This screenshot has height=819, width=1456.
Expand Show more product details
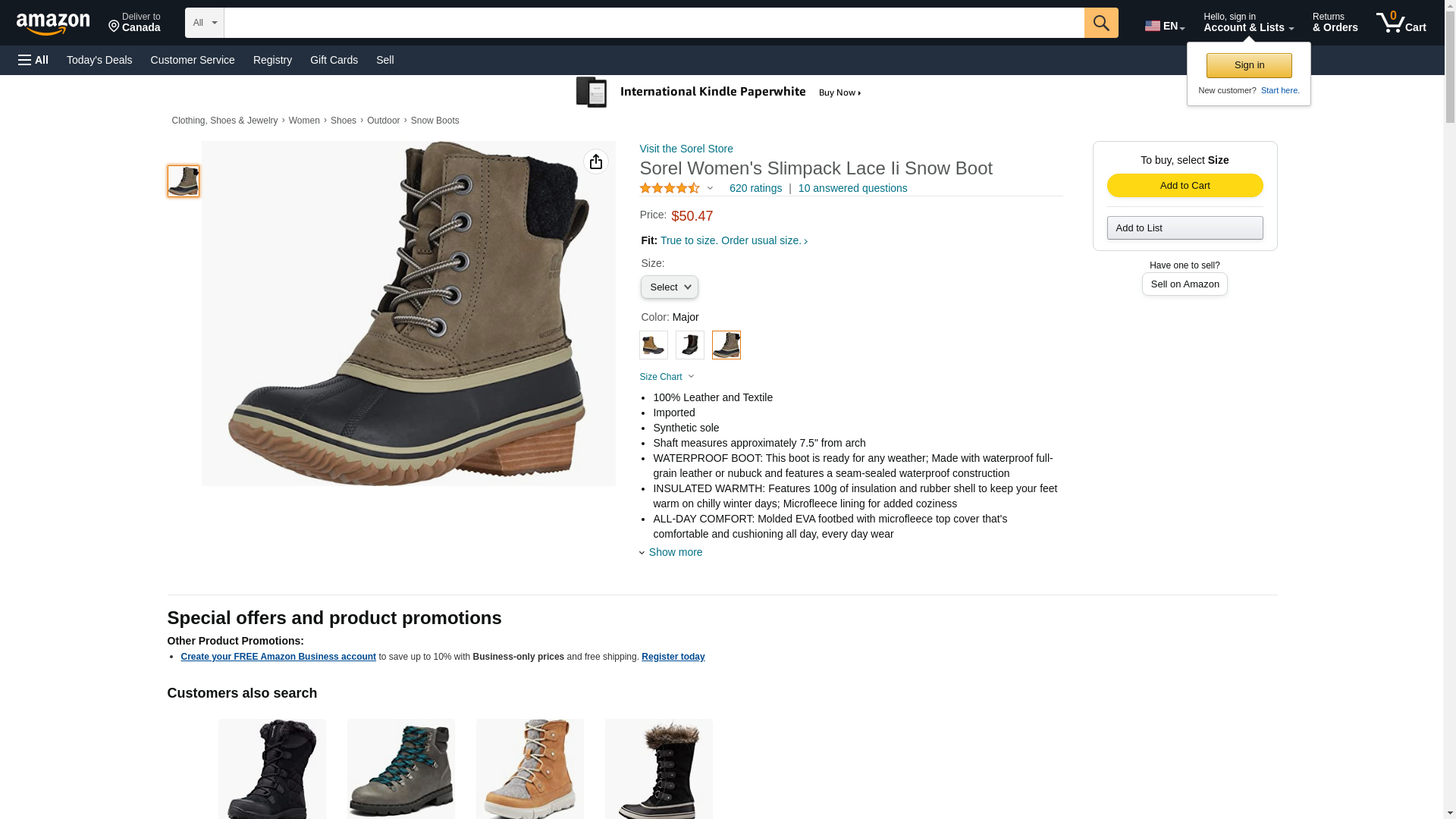click(x=674, y=552)
